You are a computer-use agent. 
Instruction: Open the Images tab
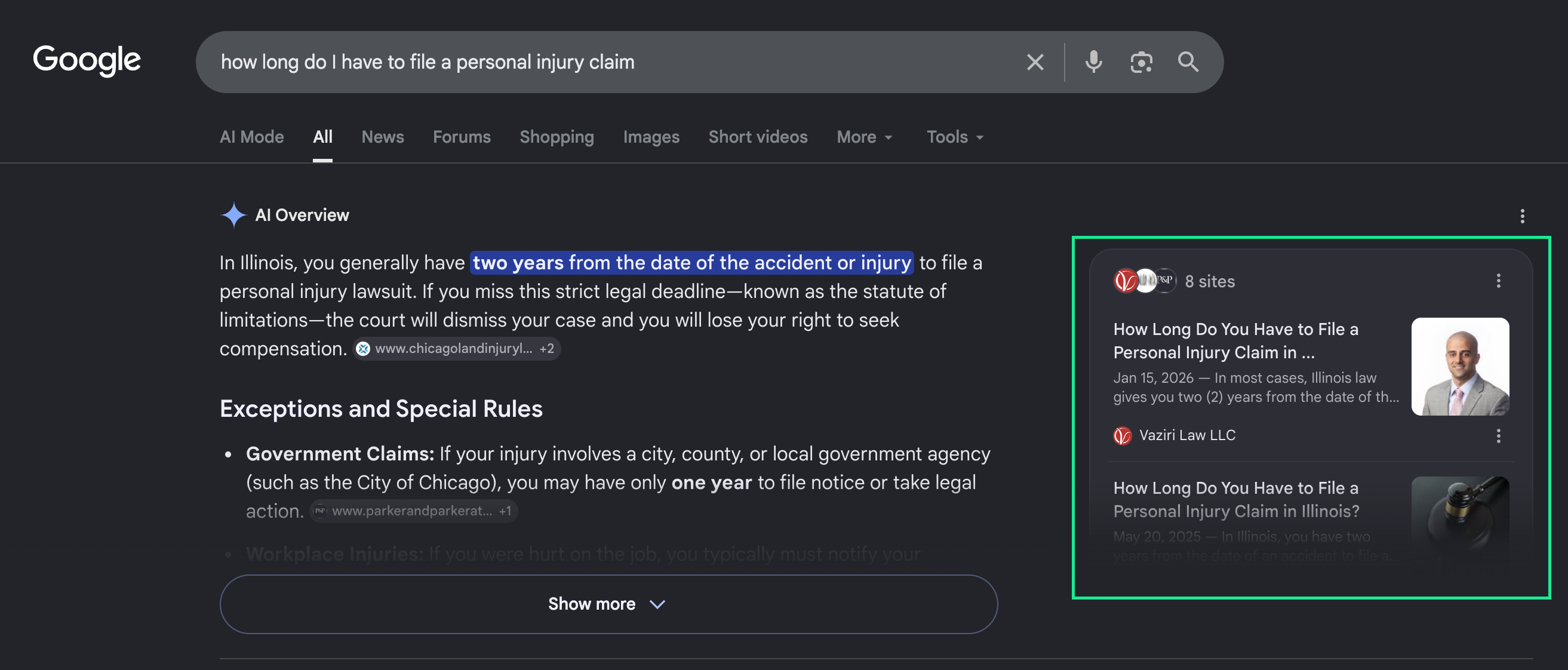click(x=651, y=137)
